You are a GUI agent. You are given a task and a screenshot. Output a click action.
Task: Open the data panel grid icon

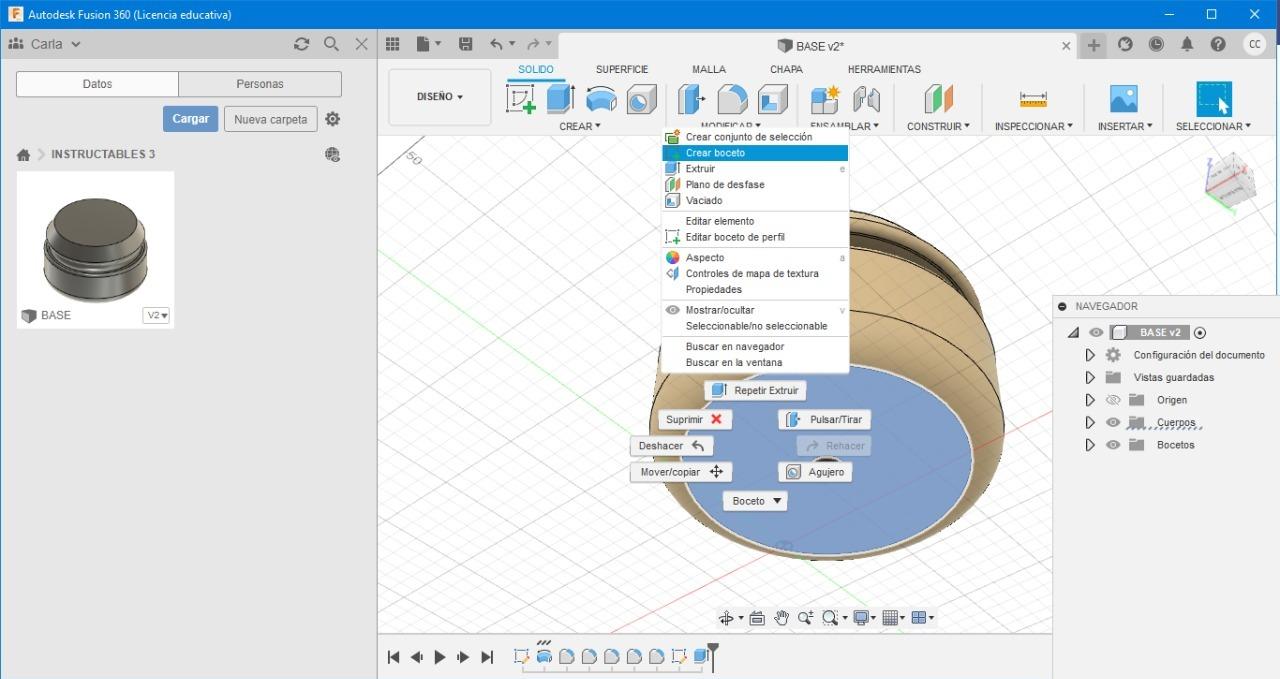coord(393,44)
